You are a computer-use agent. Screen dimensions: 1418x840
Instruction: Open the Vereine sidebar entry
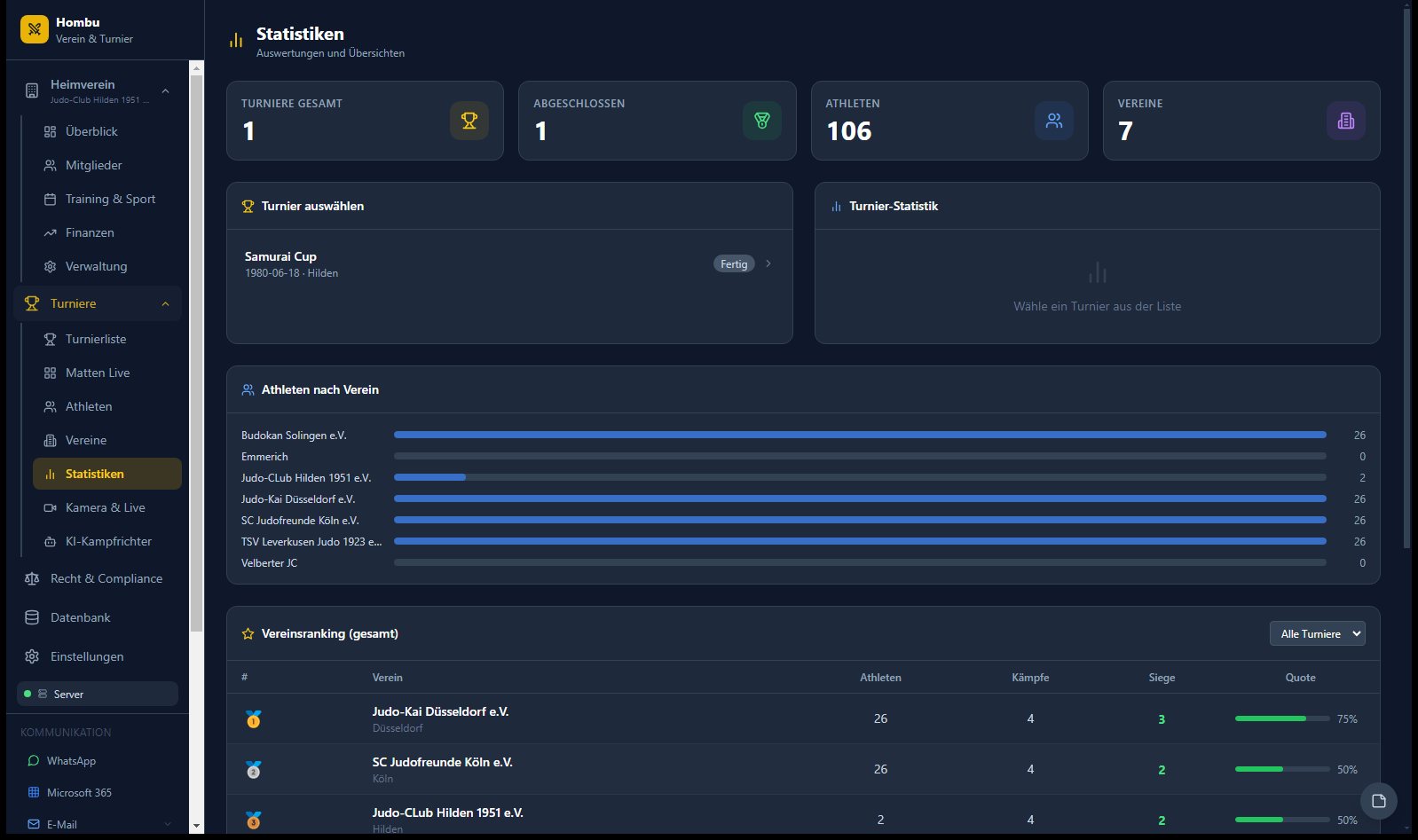coord(107,440)
